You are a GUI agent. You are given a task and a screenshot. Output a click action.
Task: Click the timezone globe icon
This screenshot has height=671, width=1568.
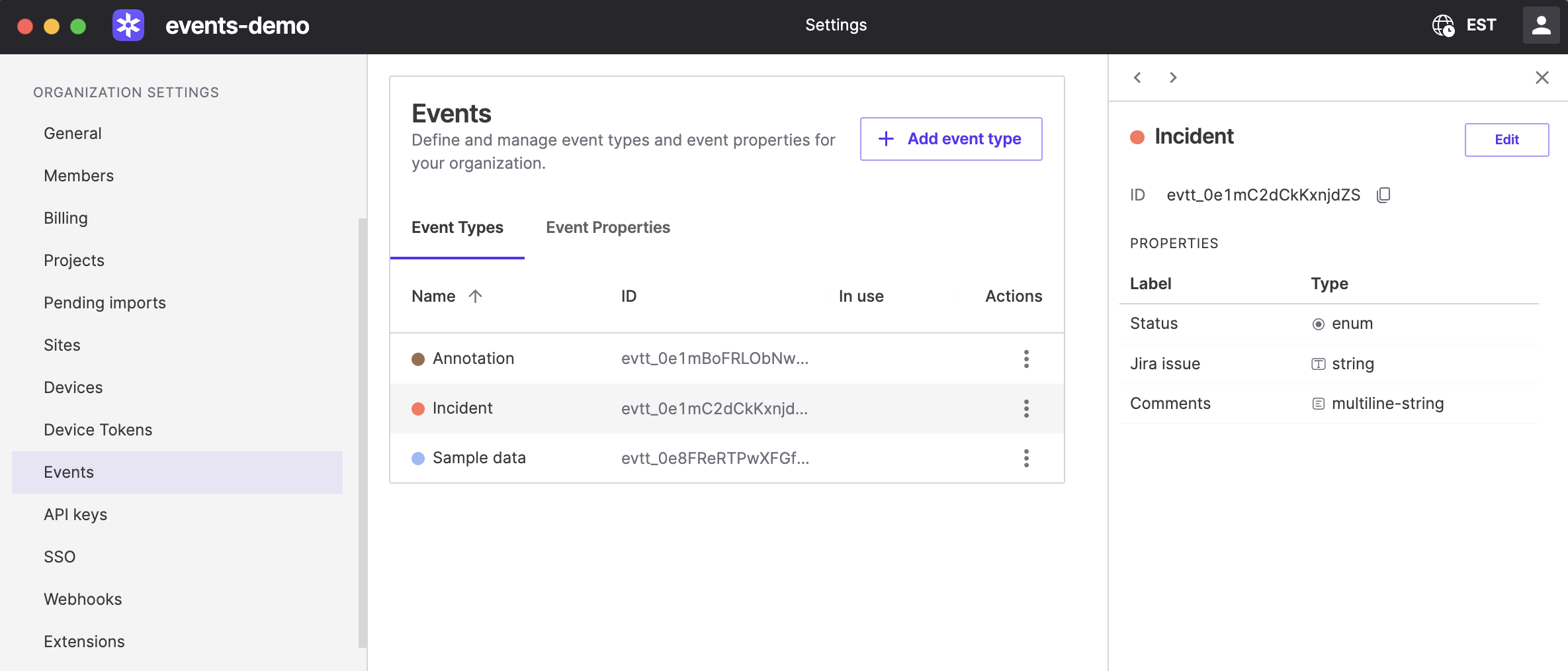[x=1443, y=26]
